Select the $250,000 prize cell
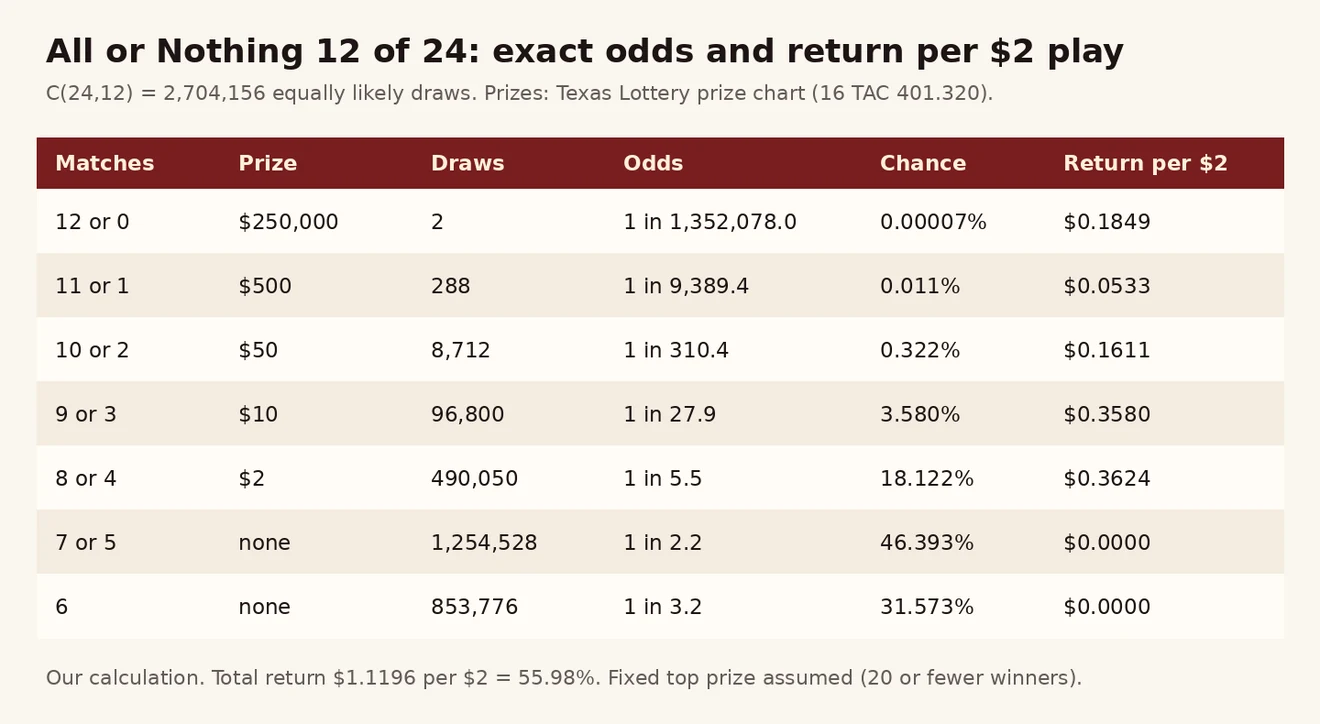Screen dimensions: 1320x724 click(288, 222)
